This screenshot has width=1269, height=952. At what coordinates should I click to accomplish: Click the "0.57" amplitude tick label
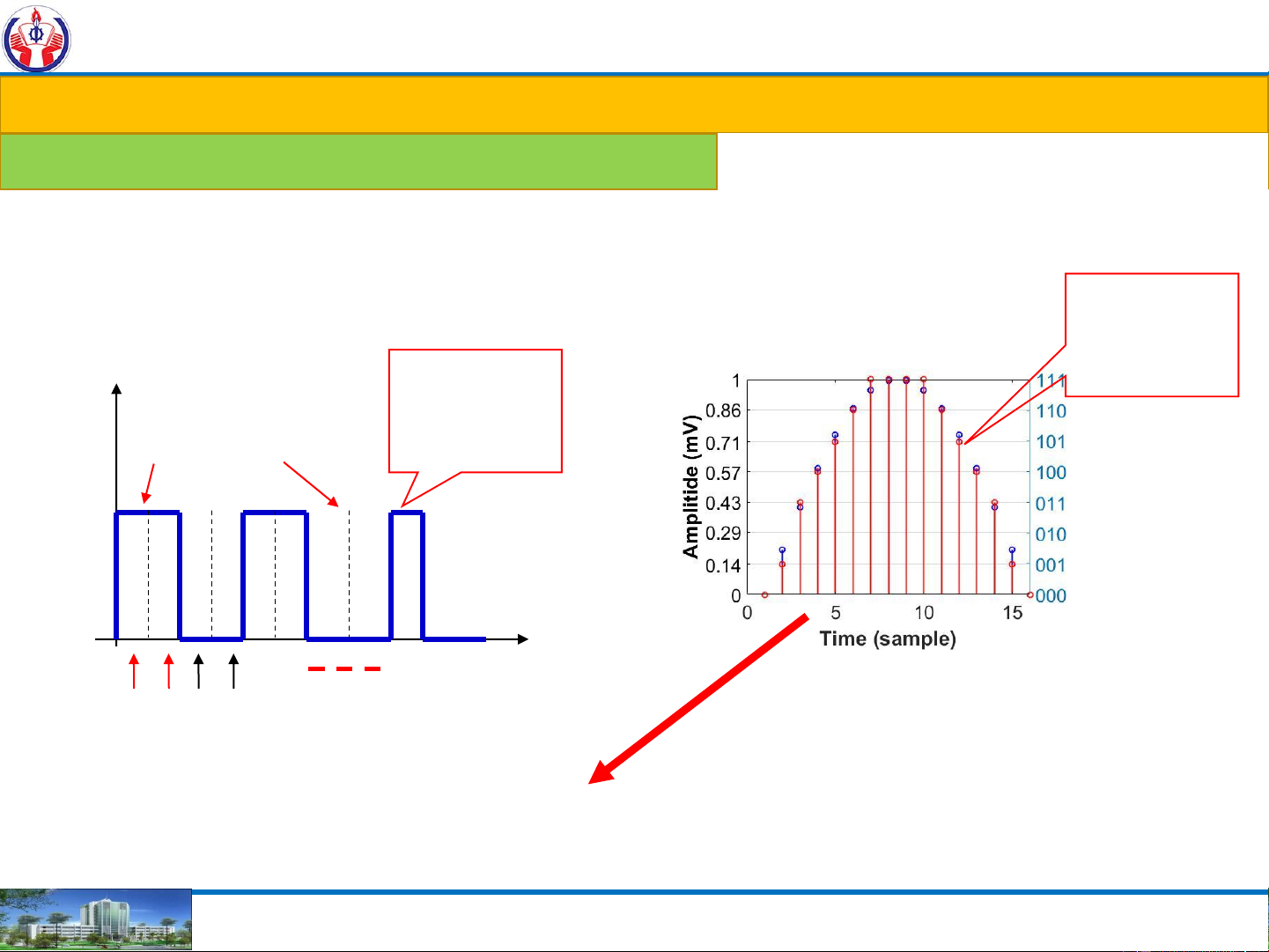point(723,473)
